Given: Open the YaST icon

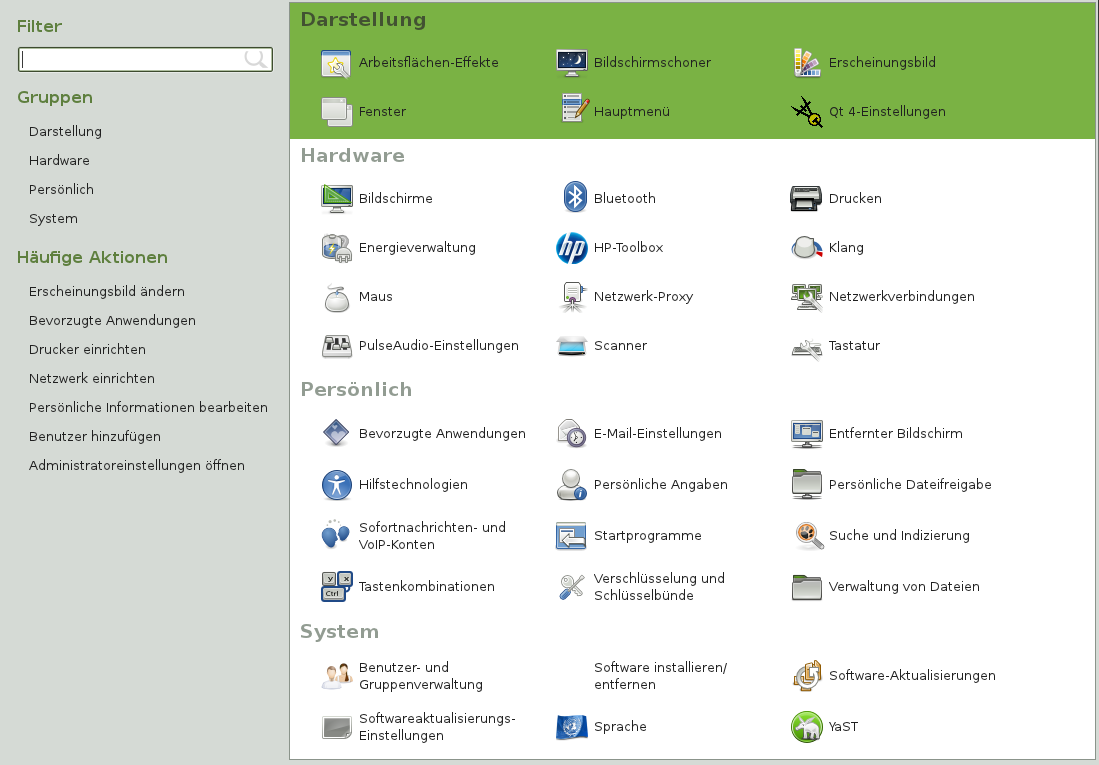Looking at the screenshot, I should [806, 727].
